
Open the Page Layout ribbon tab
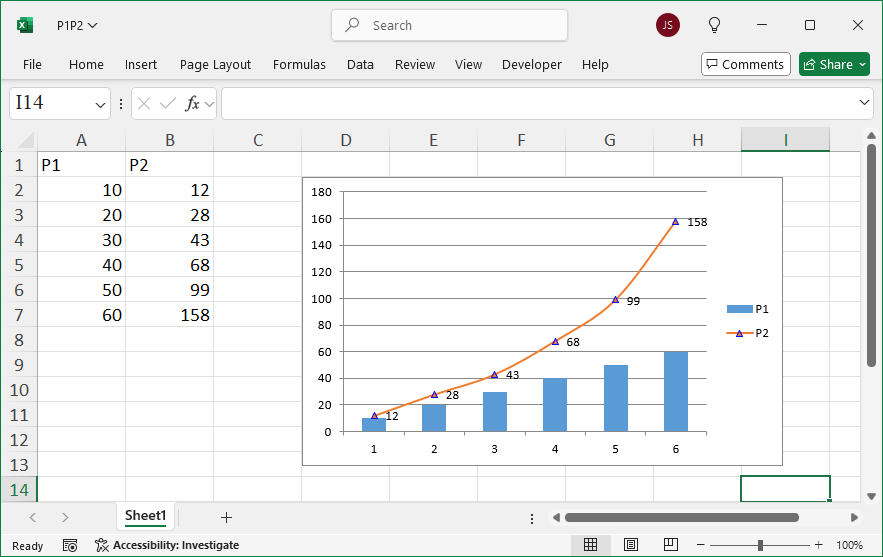tap(215, 64)
